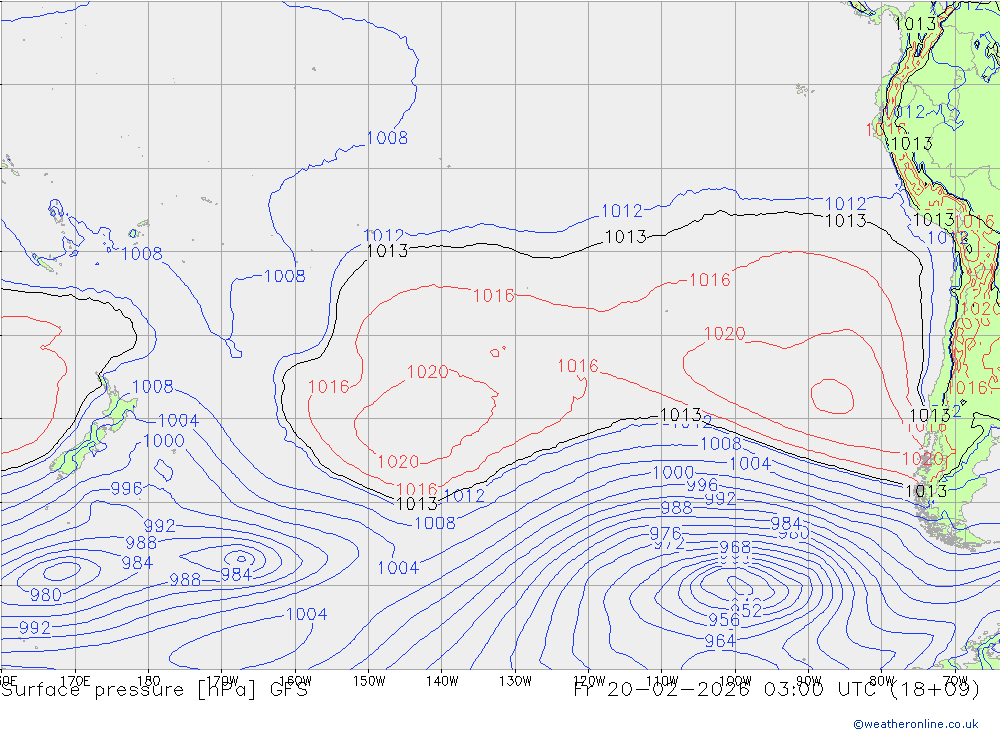Click the 80W longitude axis label

click(882, 681)
